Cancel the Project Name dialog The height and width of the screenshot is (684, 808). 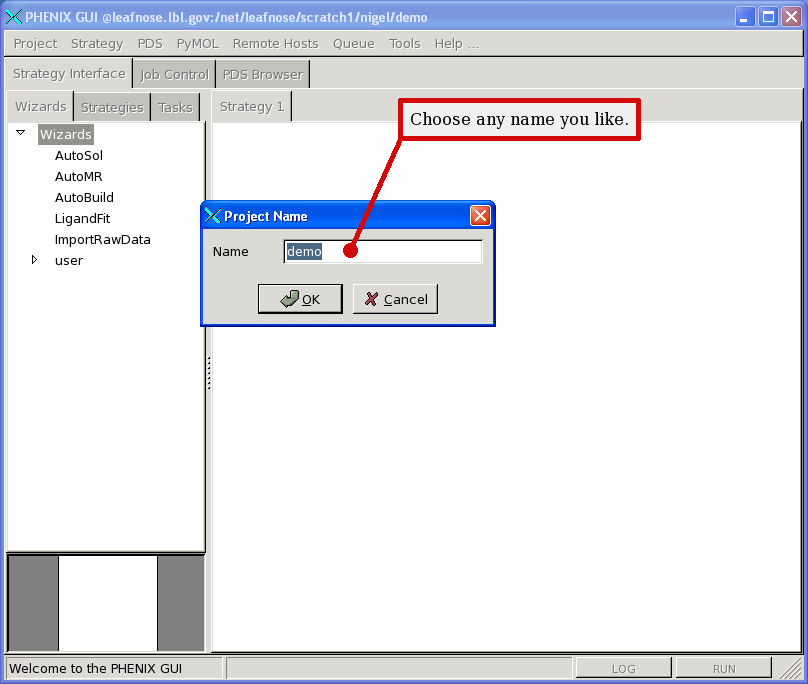[395, 299]
